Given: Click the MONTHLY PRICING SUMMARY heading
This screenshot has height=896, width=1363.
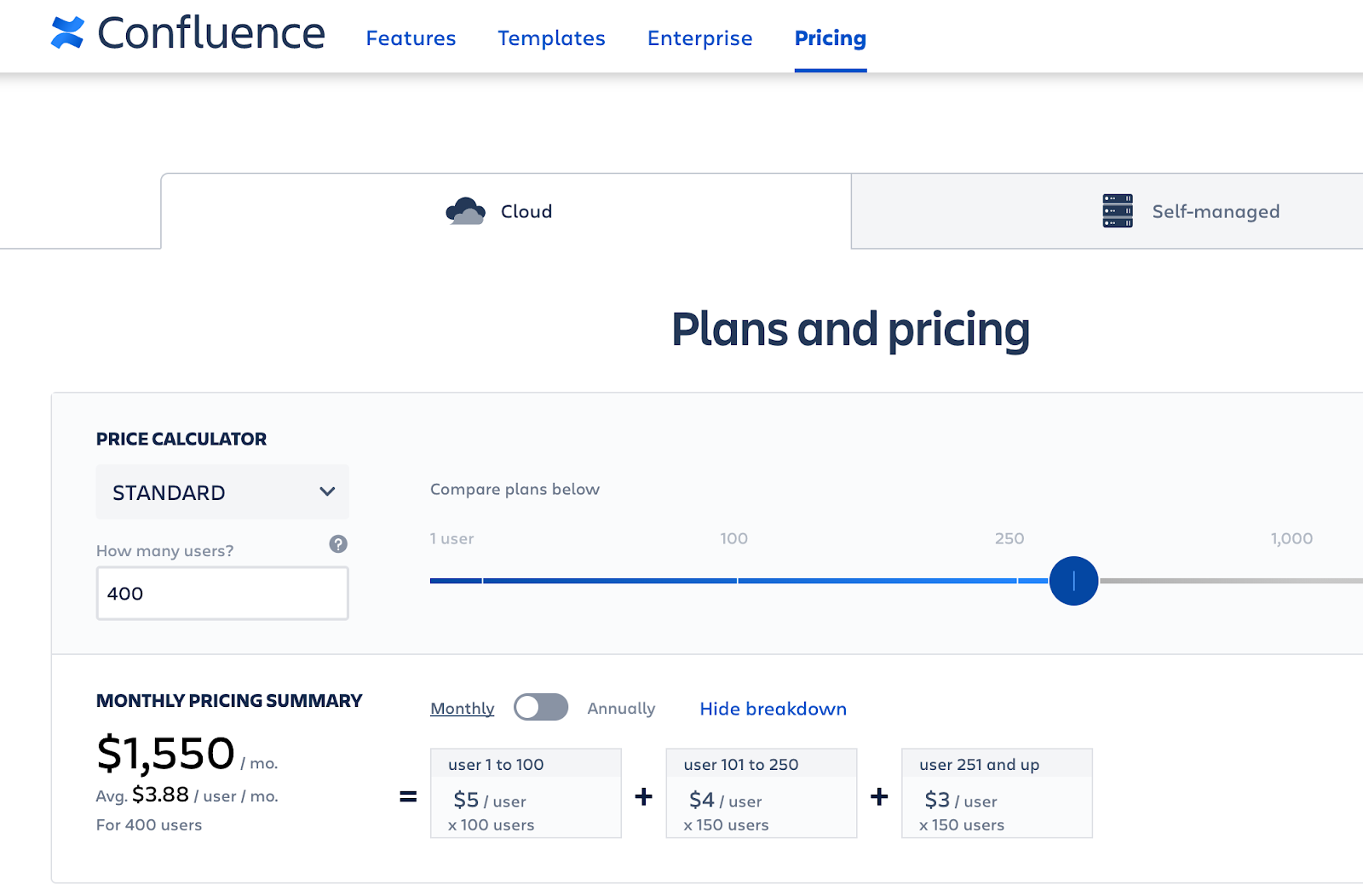Looking at the screenshot, I should [x=229, y=700].
